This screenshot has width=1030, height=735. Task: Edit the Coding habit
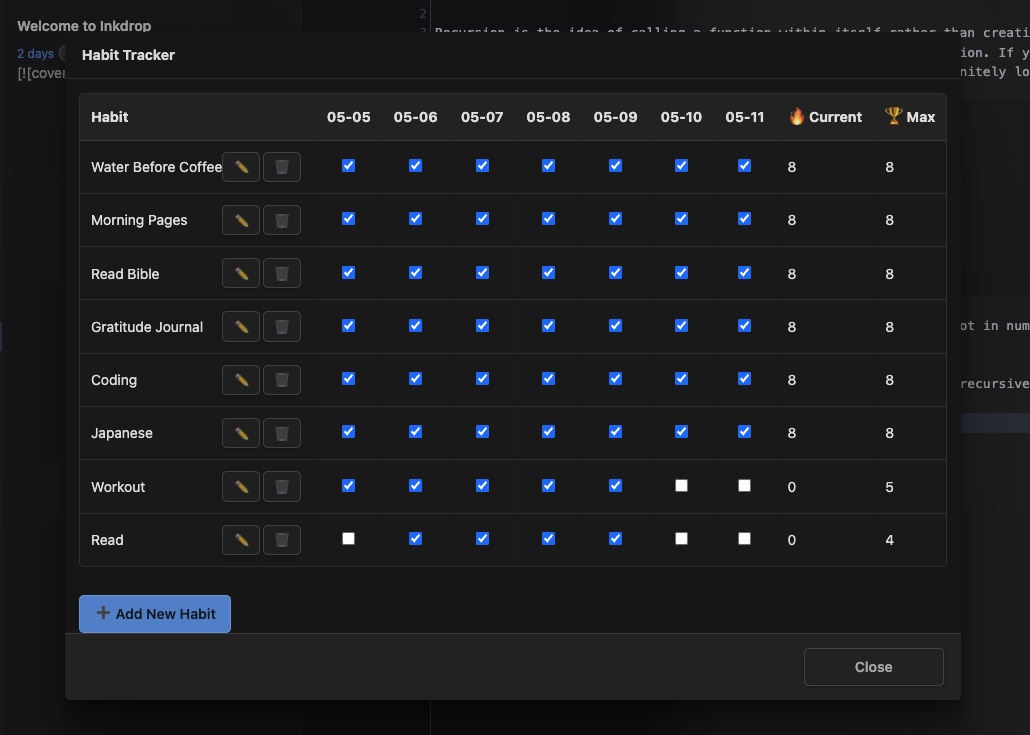[x=241, y=380]
